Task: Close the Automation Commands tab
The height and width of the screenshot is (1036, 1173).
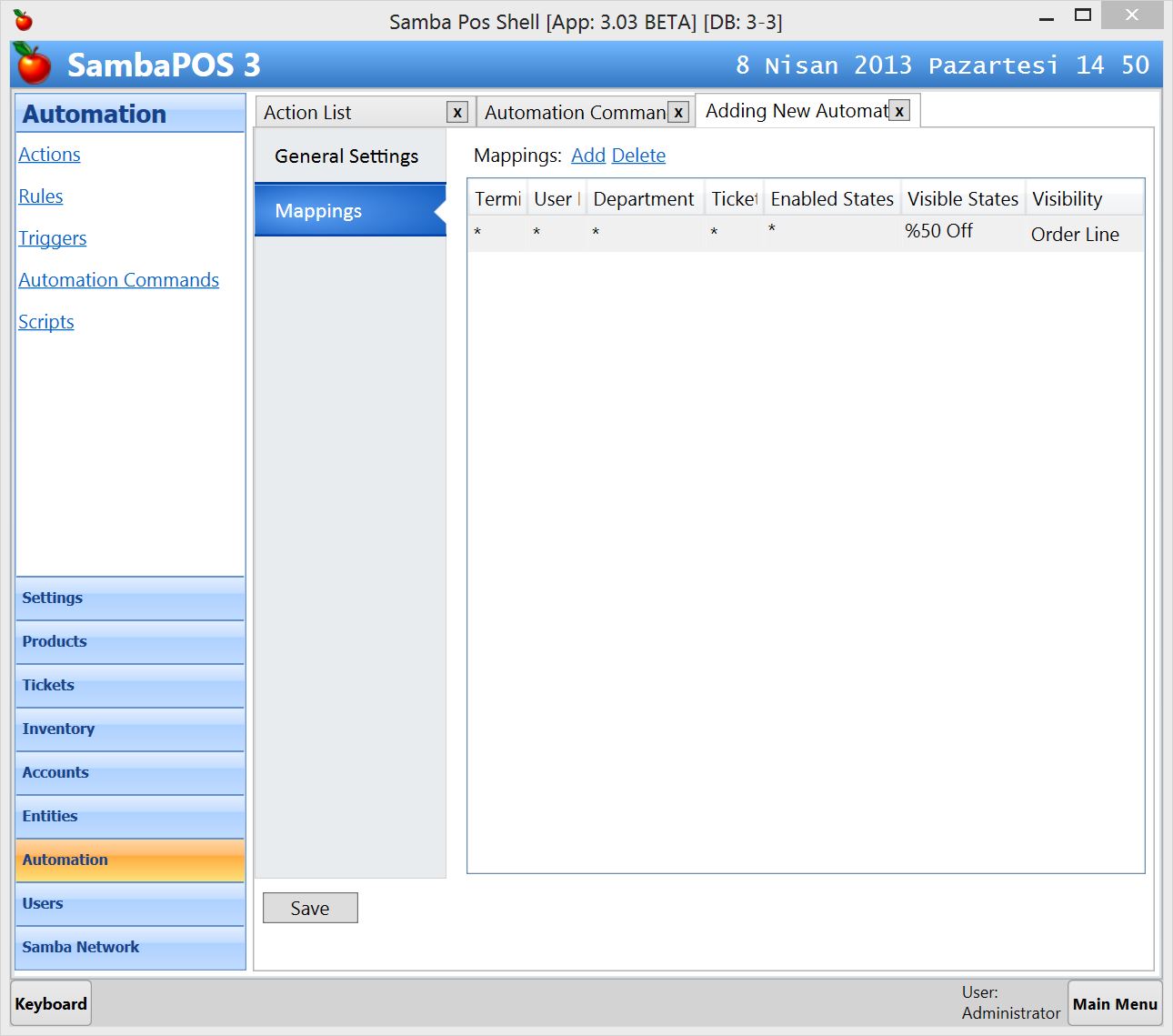Action: click(678, 113)
